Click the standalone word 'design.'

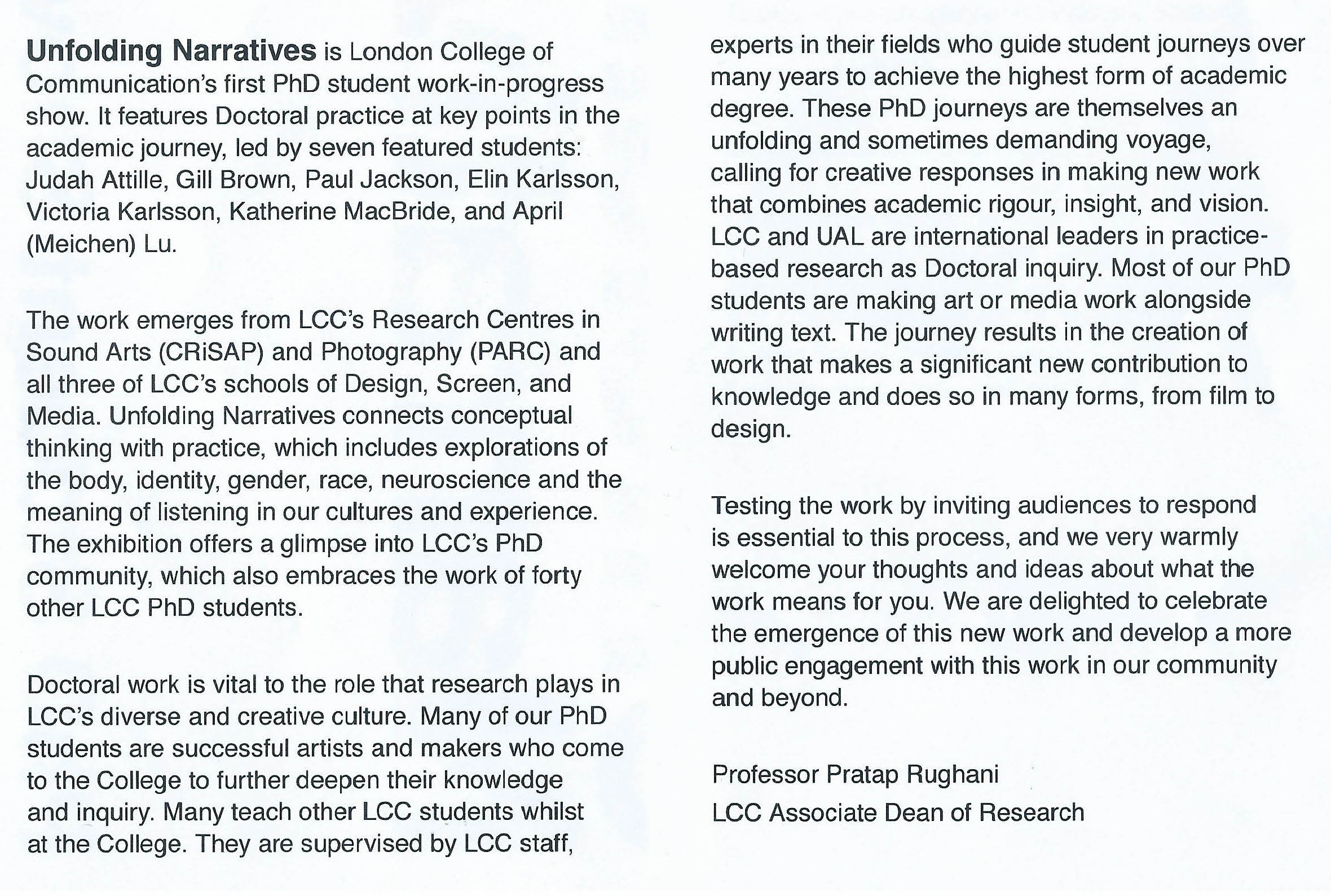(750, 429)
